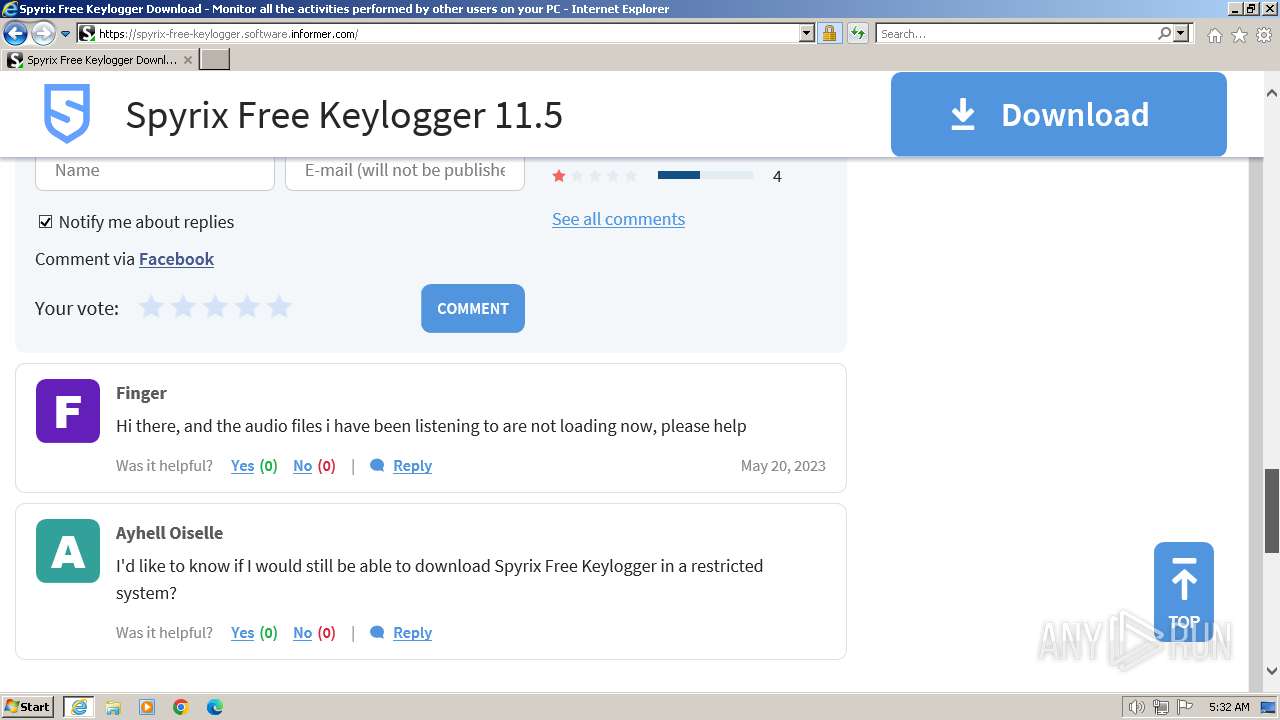
Task: Focus the Name input field
Action: [155, 171]
